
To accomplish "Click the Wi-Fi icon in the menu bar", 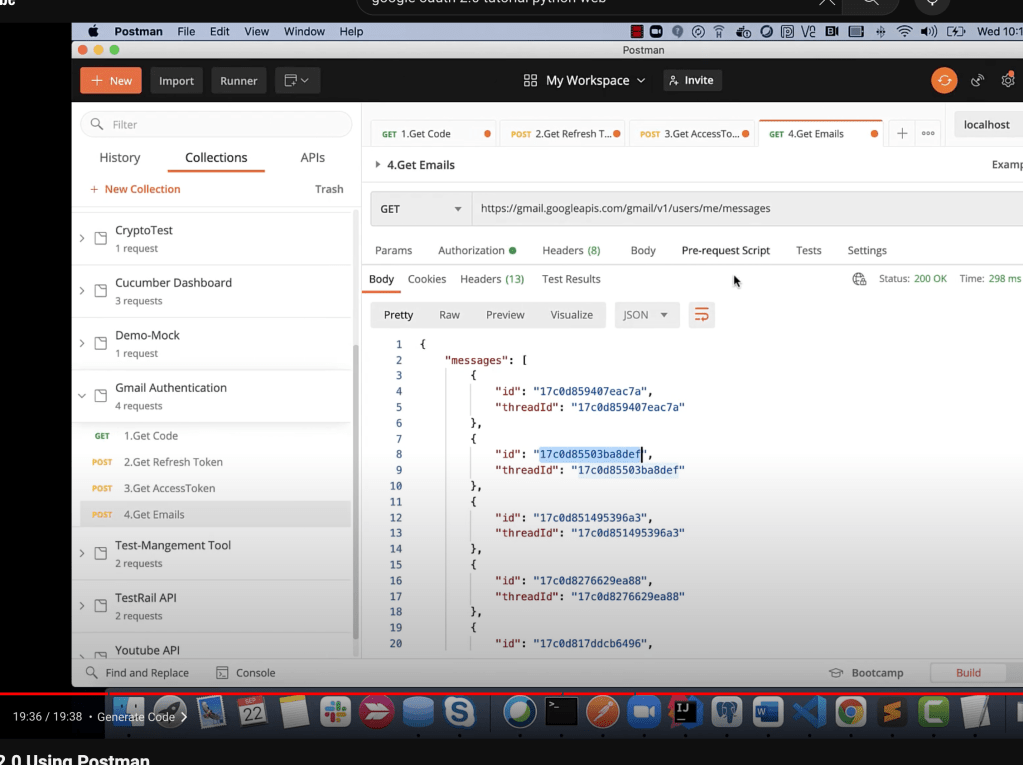I will (x=904, y=31).
